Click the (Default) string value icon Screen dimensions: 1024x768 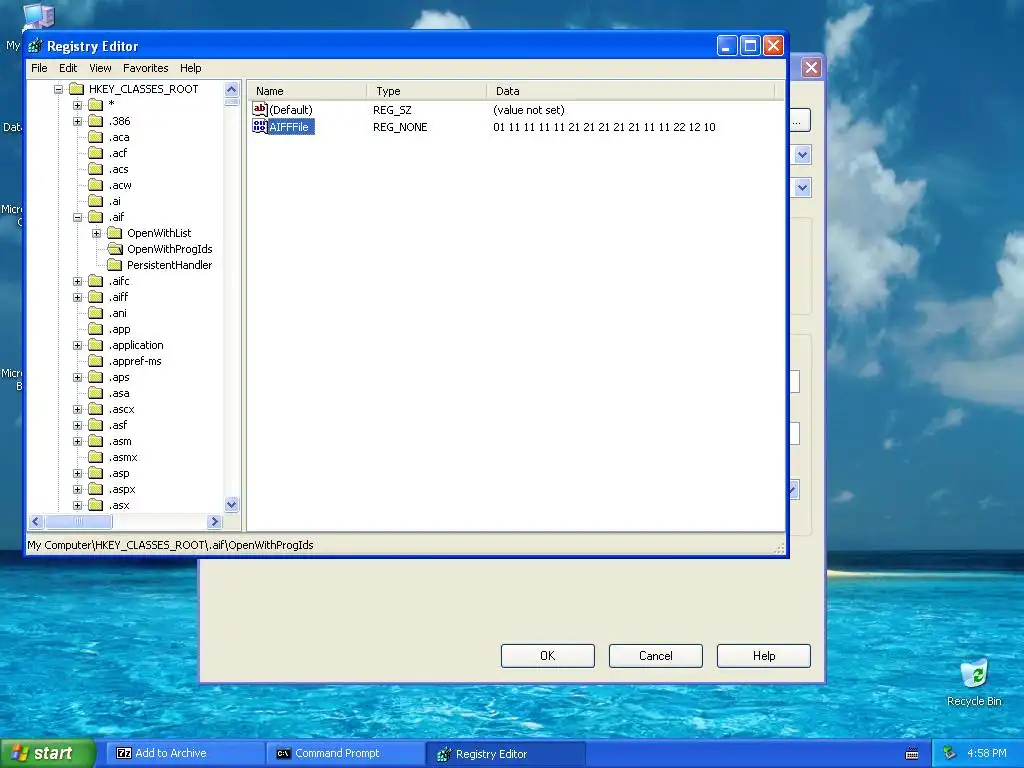[260, 109]
